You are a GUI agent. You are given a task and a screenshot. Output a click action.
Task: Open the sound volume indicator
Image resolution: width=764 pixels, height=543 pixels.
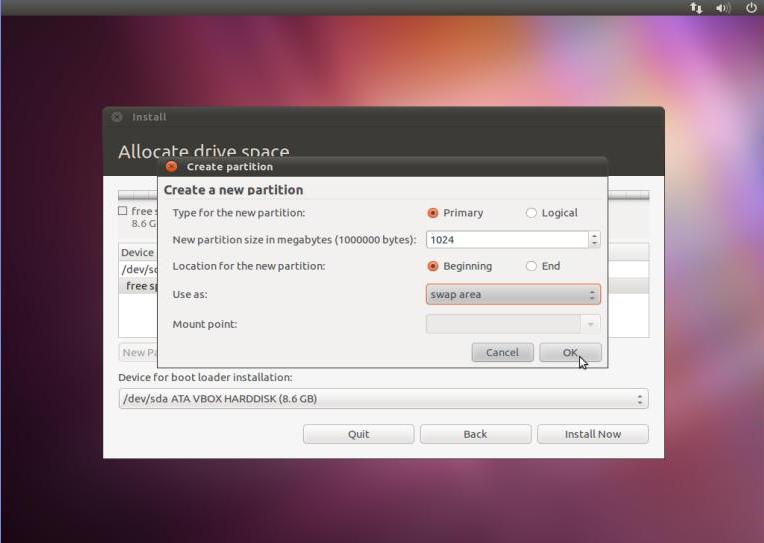(x=723, y=8)
